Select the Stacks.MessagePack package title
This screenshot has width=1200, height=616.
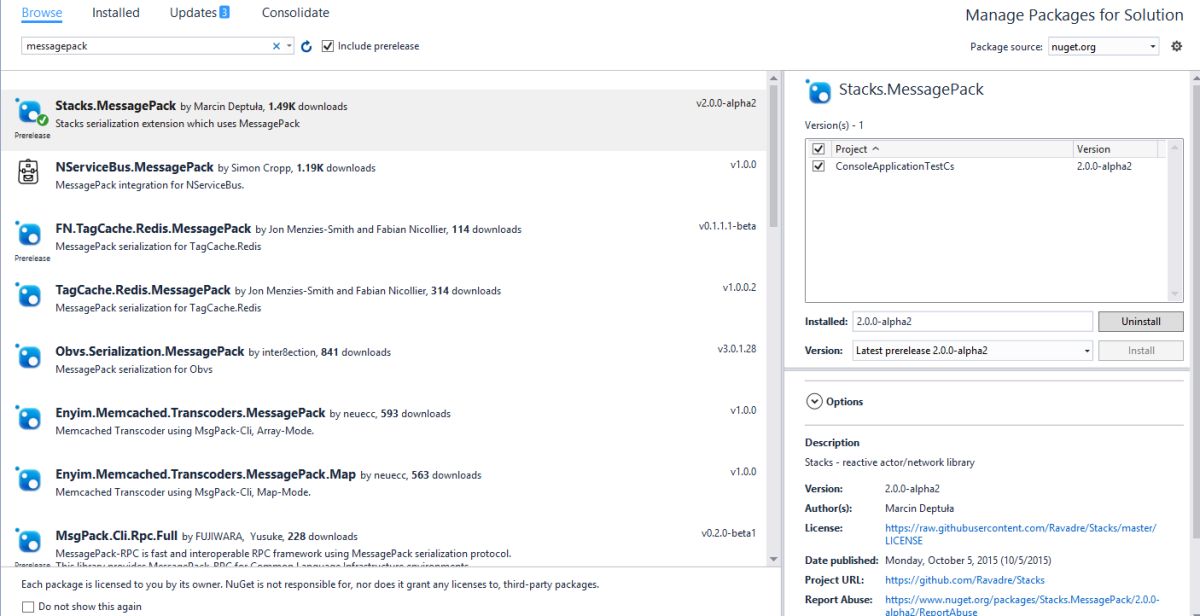pyautogui.click(x=116, y=105)
